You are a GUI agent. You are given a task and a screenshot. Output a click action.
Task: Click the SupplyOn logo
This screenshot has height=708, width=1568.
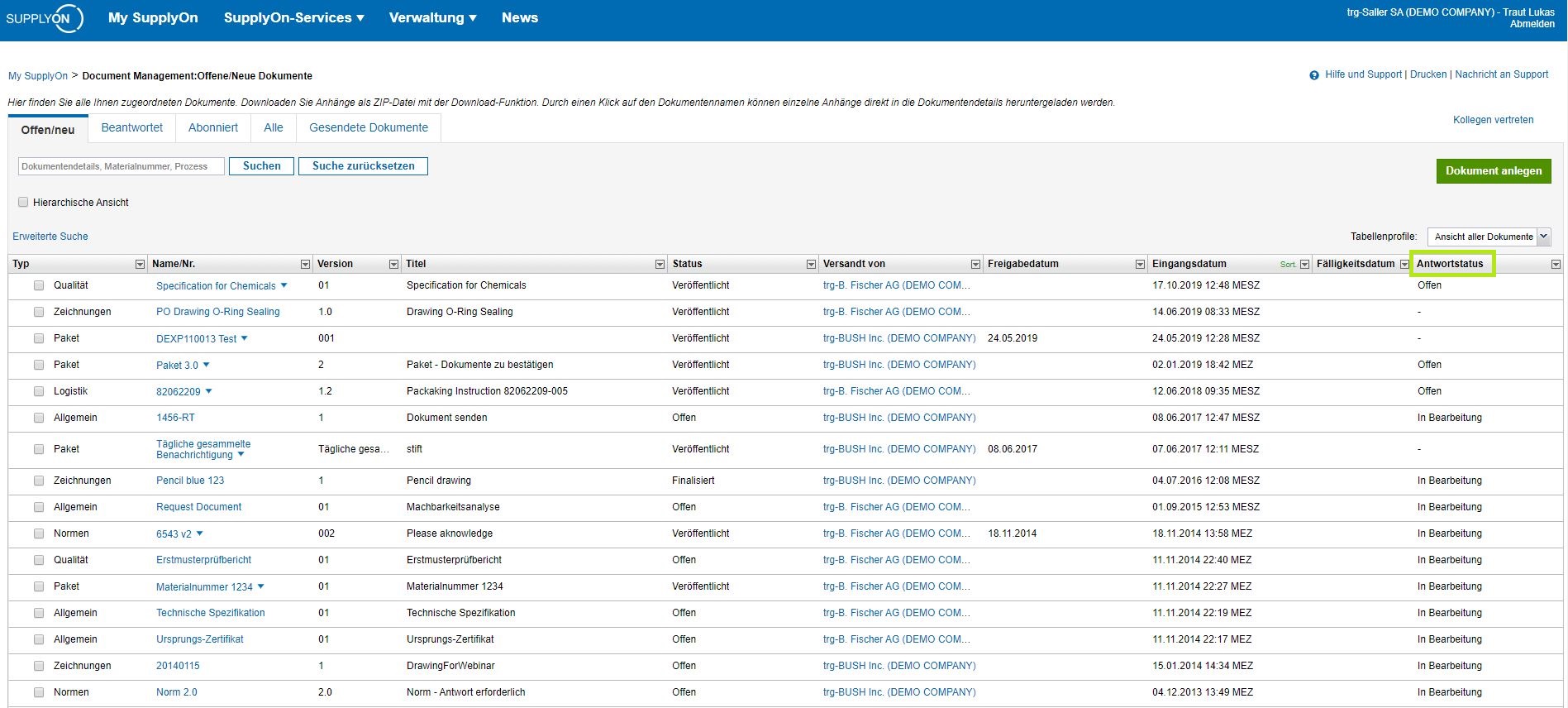click(x=44, y=18)
